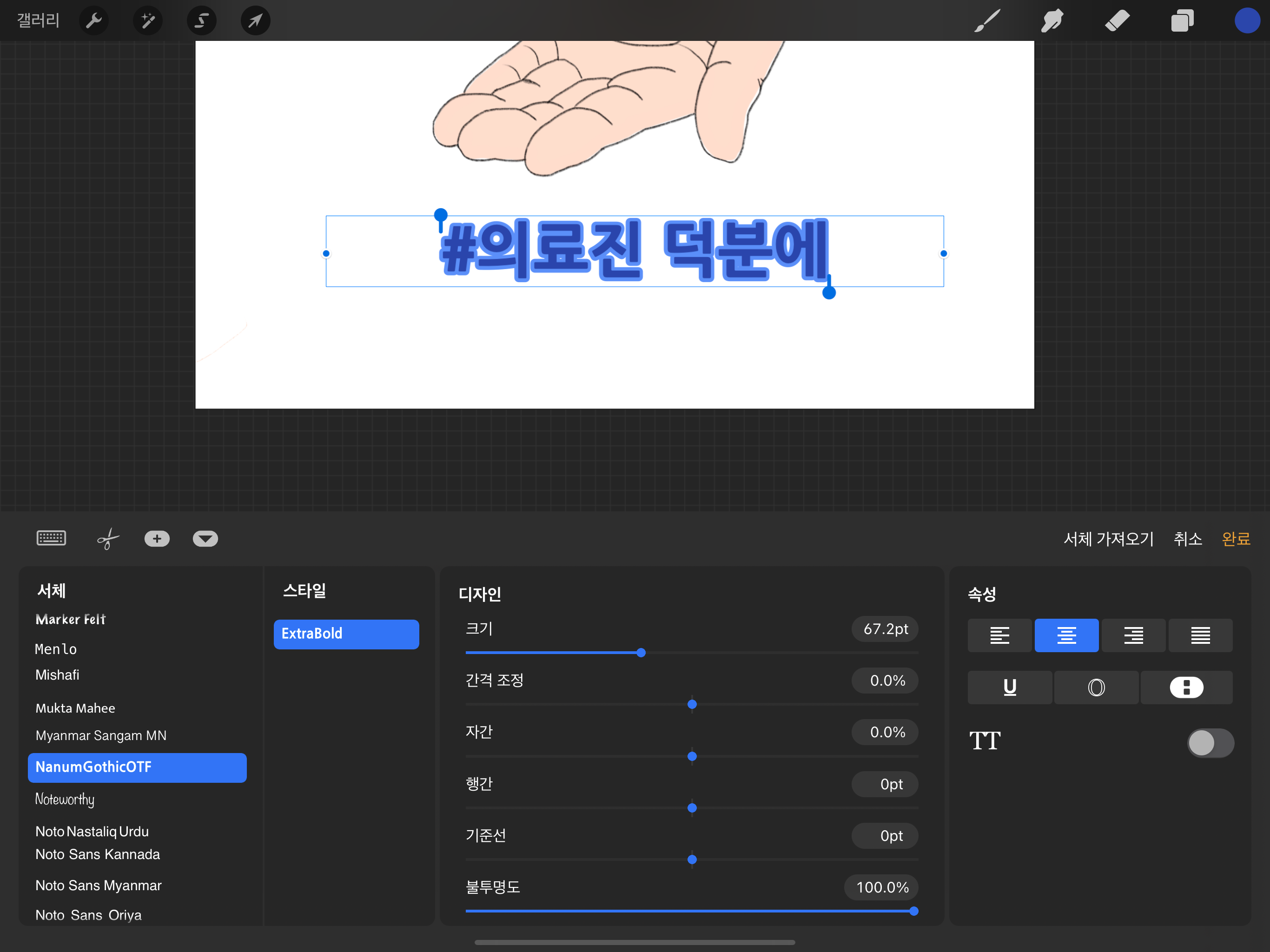This screenshot has width=1270, height=952.
Task: Tap the 행간 0pt value field
Action: click(x=885, y=784)
